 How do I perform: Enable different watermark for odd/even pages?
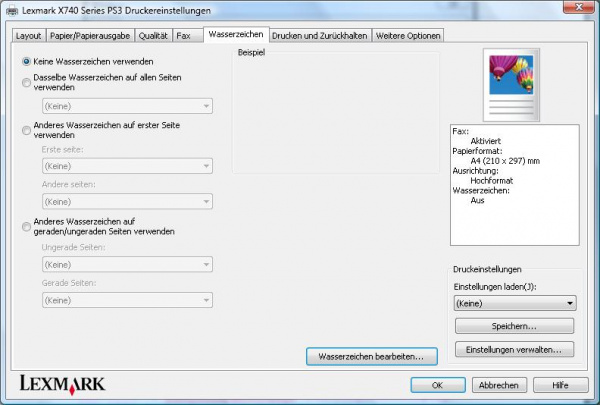(27, 225)
